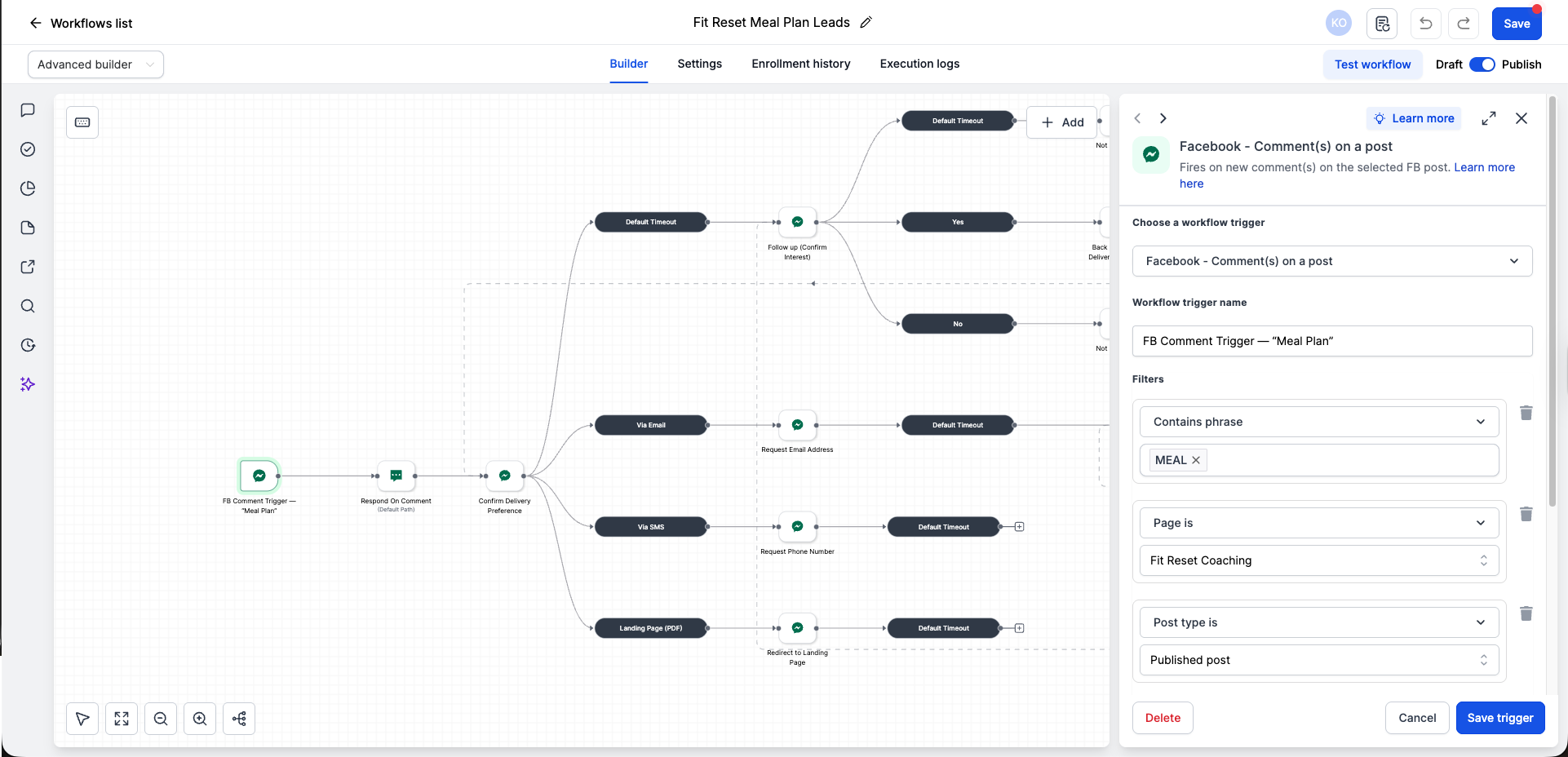1568x757 pixels.
Task: Click the Test workflow button
Action: (1373, 64)
